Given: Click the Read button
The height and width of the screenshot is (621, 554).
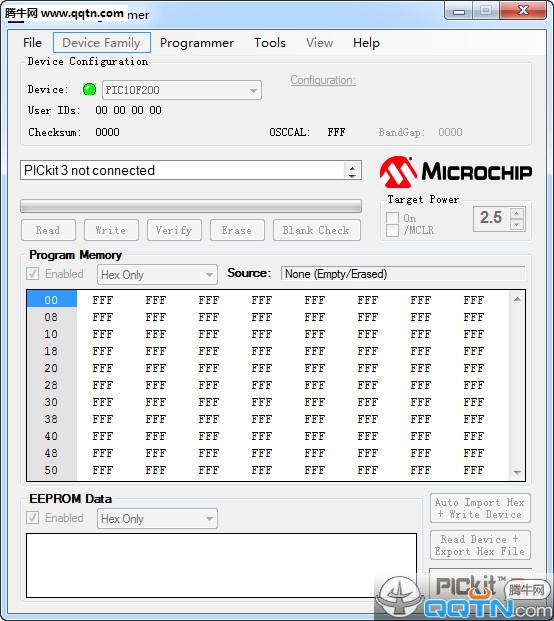Looking at the screenshot, I should [48, 230].
